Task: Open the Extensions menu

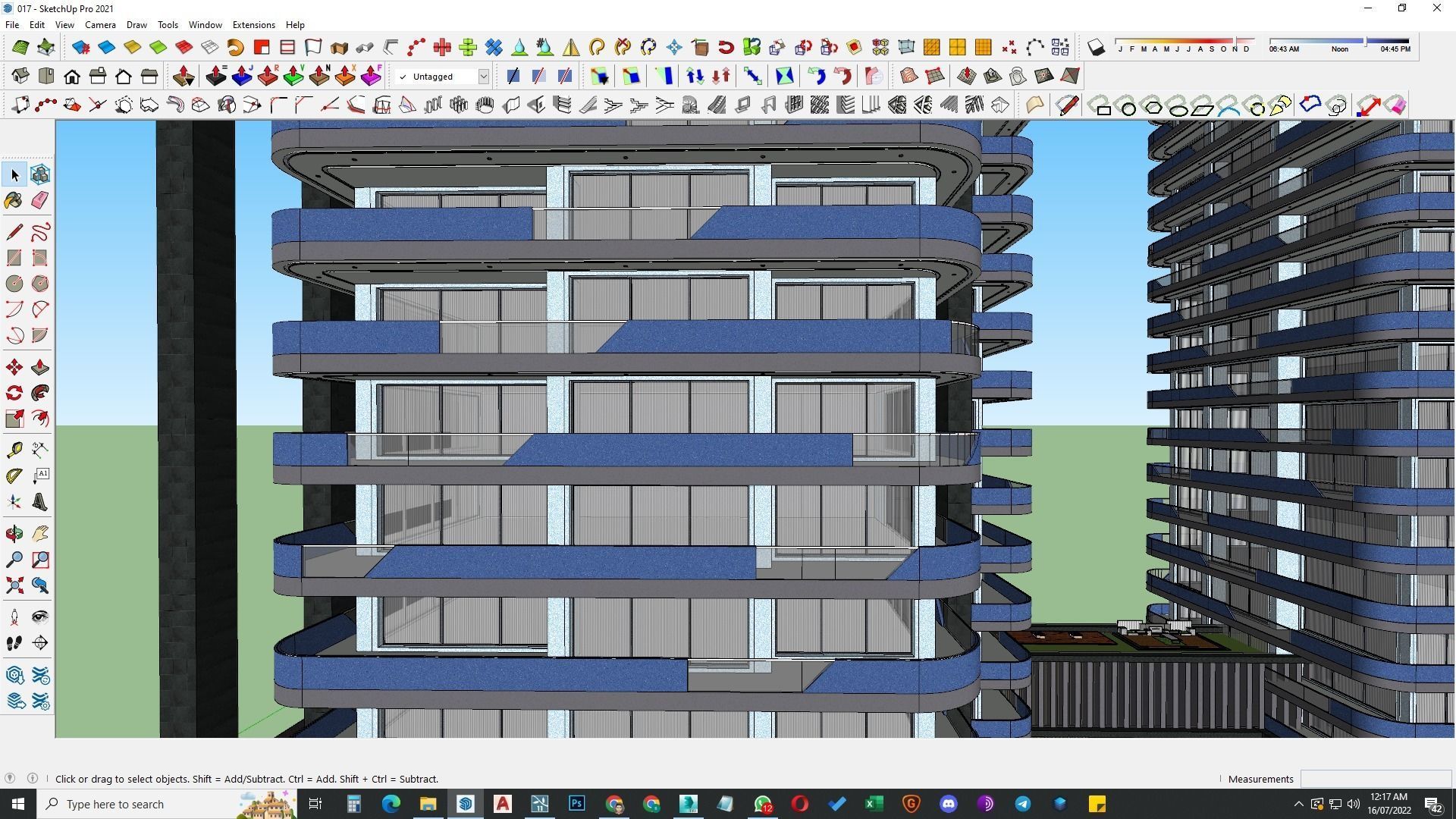Action: (x=253, y=25)
